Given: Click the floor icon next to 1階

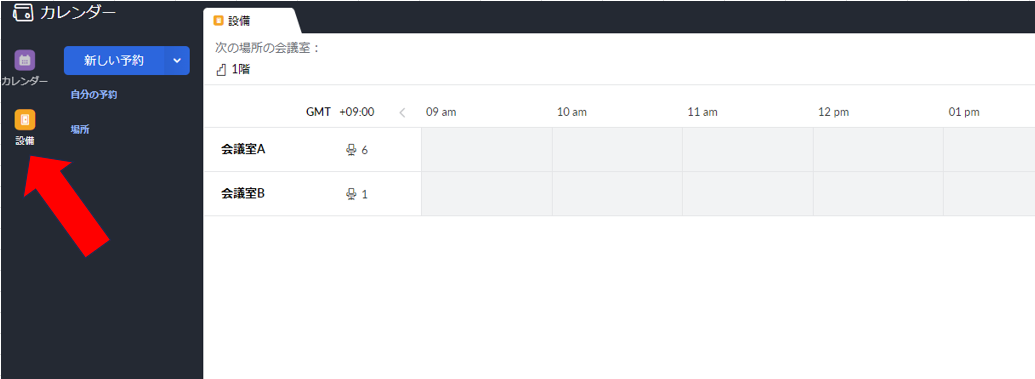Looking at the screenshot, I should pyautogui.click(x=221, y=69).
